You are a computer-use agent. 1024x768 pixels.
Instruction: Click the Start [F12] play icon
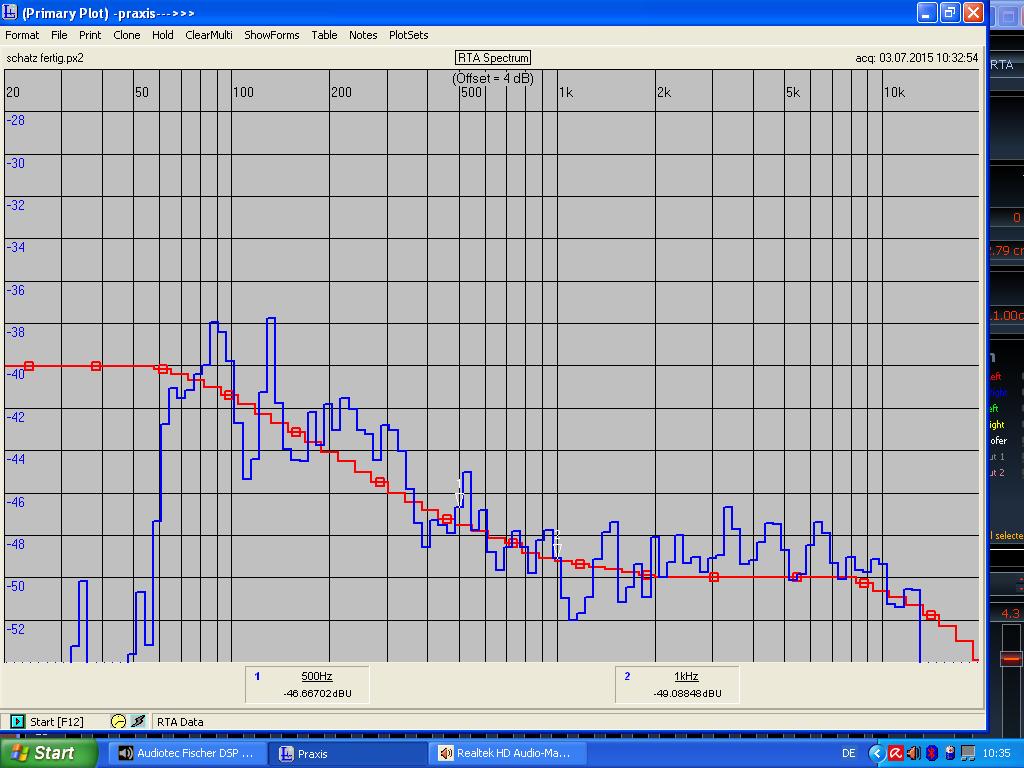tap(18, 721)
